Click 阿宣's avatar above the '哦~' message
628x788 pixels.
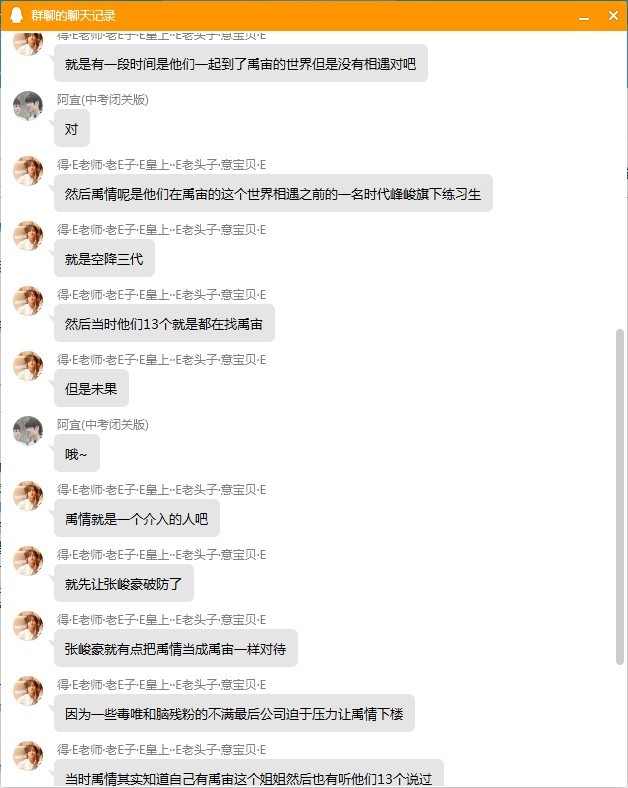[x=28, y=431]
